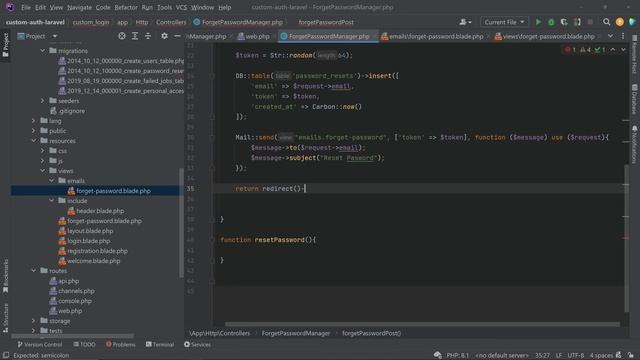Image resolution: width=640 pixels, height=360 pixels.
Task: Open the Refactor menu
Action: (x=126, y=7)
